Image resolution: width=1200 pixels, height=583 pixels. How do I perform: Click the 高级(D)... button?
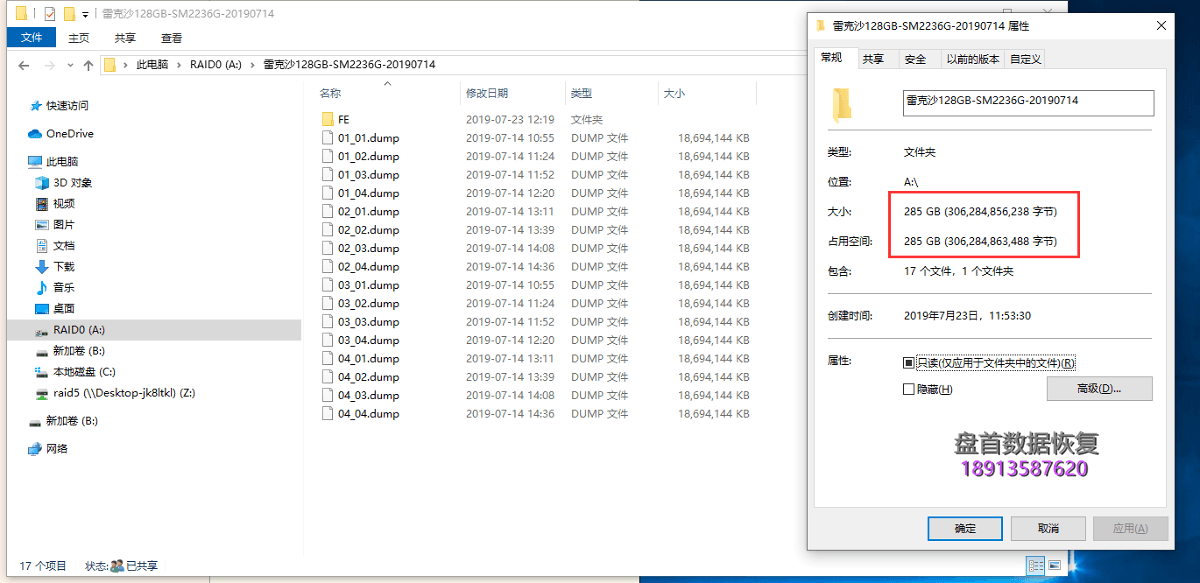(1100, 389)
